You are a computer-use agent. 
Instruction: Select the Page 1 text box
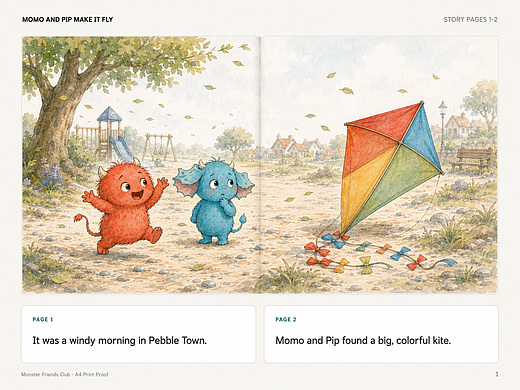coord(139,334)
